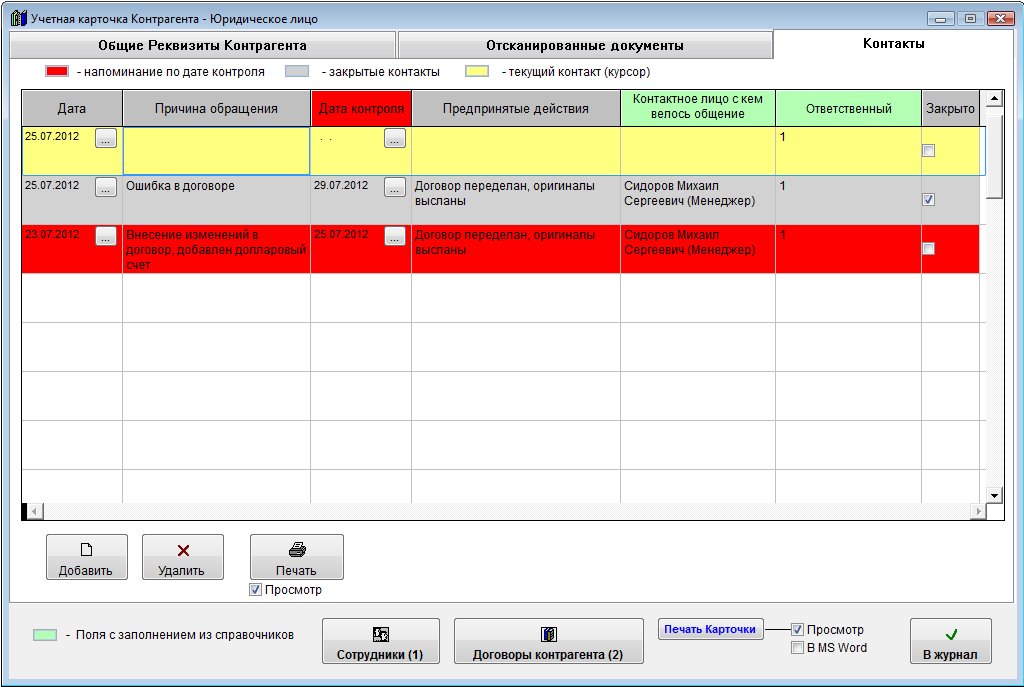Click vertical scrollbar down arrow
The image size is (1024, 687).
(994, 495)
